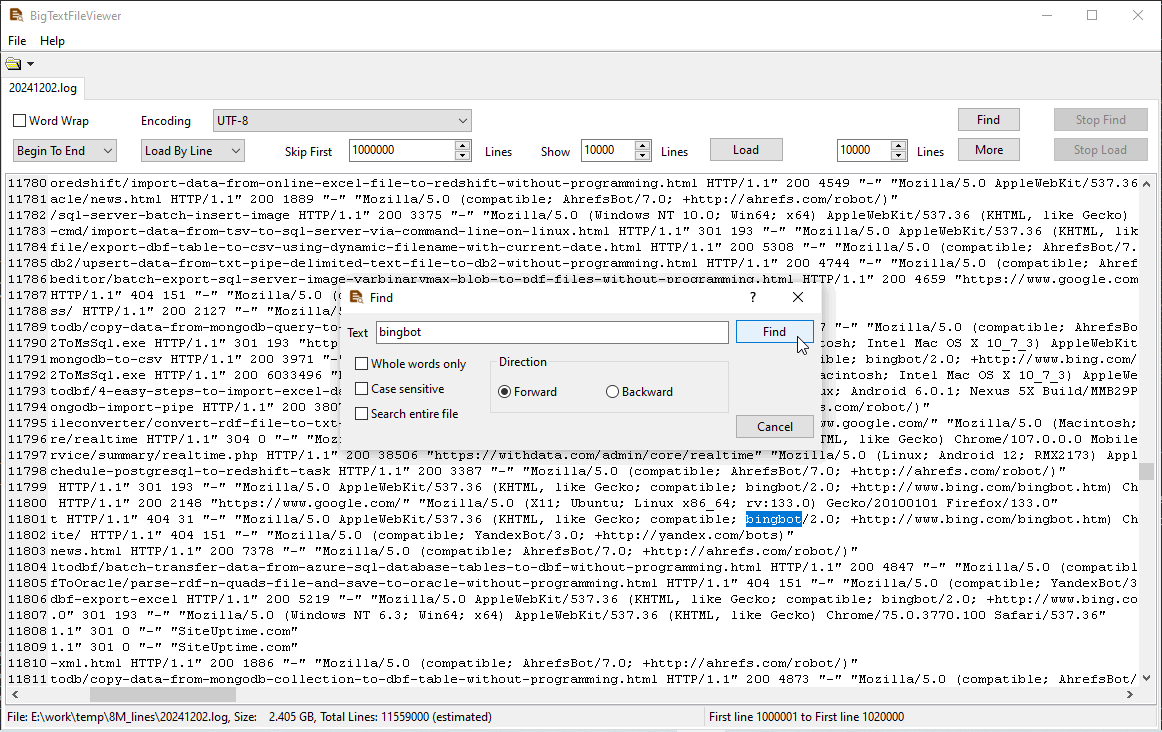Click the yellow open folder icon
This screenshot has width=1162, height=732.
coord(14,64)
